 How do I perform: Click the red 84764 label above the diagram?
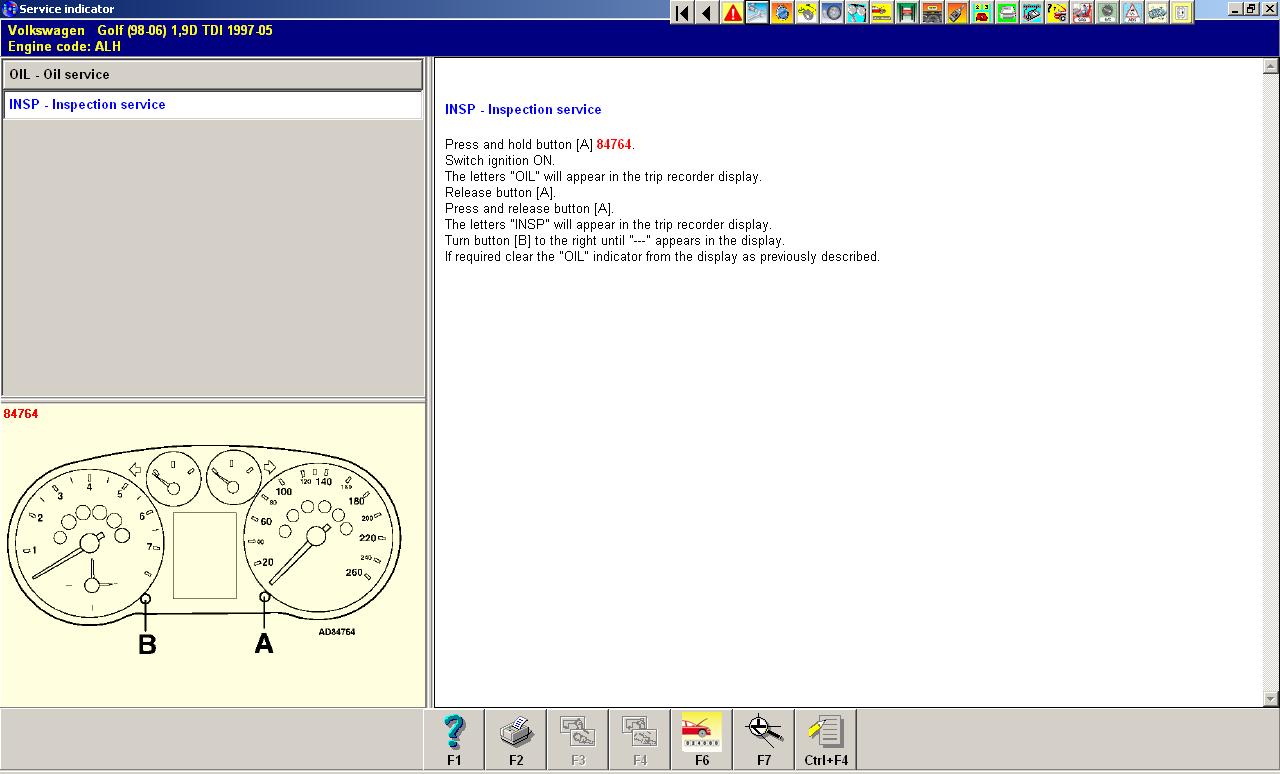point(21,414)
